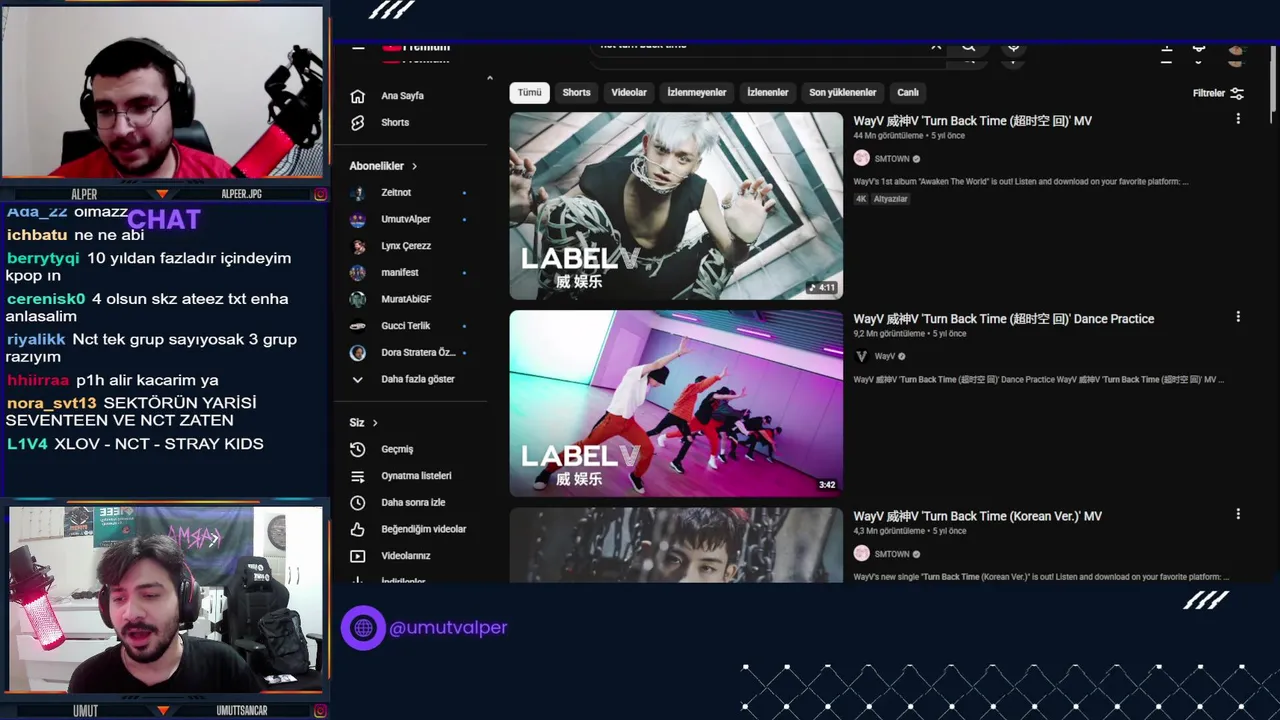Click the Instagram icon next to ALPEER.JPG
The image size is (1280, 720).
tap(320, 194)
